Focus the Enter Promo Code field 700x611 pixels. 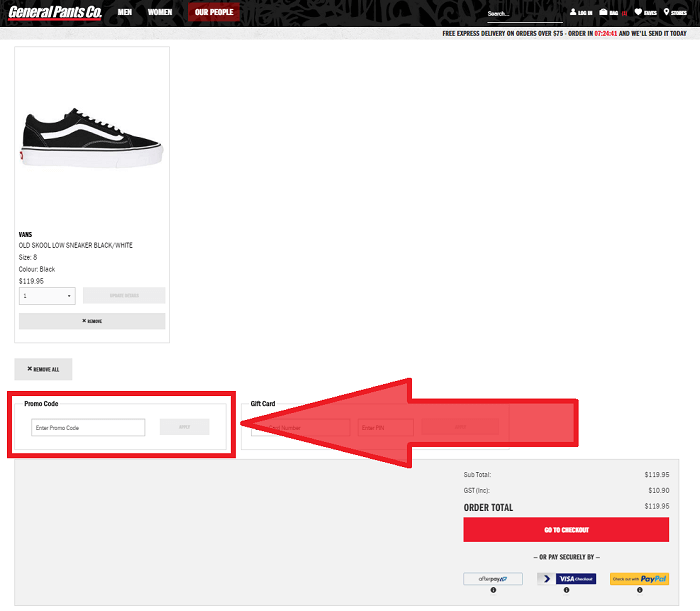88,427
